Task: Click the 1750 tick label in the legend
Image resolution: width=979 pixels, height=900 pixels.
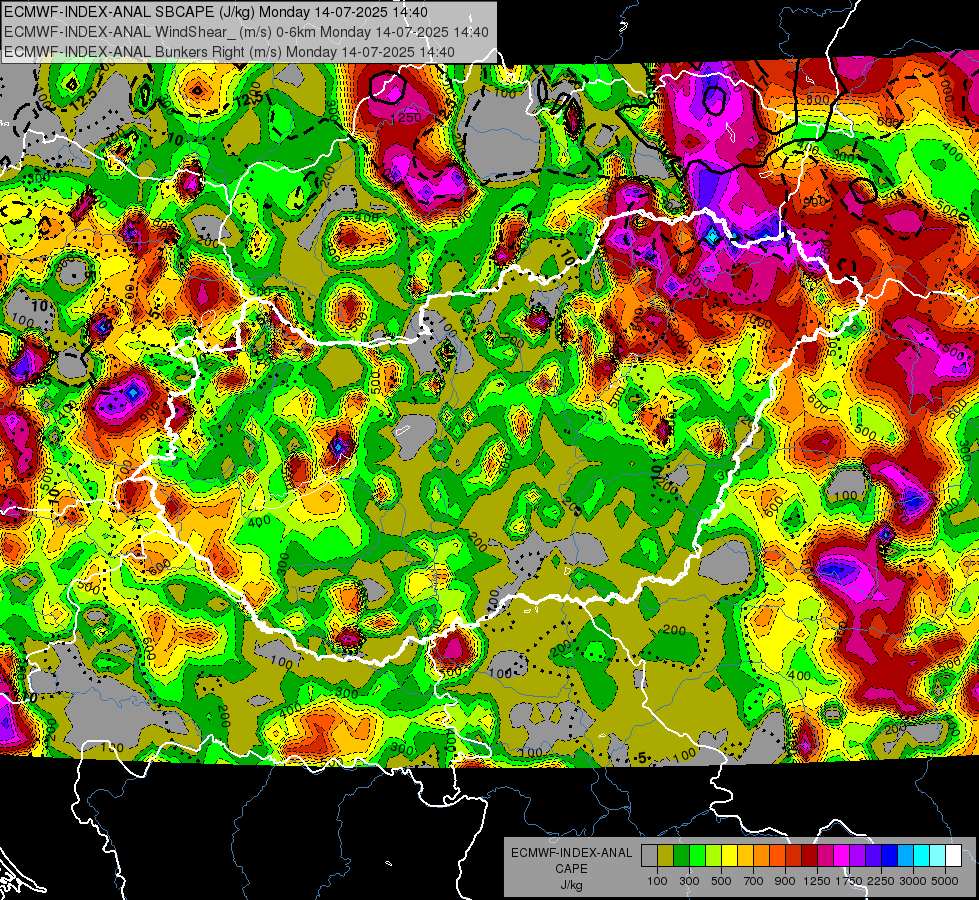Action: (x=849, y=881)
